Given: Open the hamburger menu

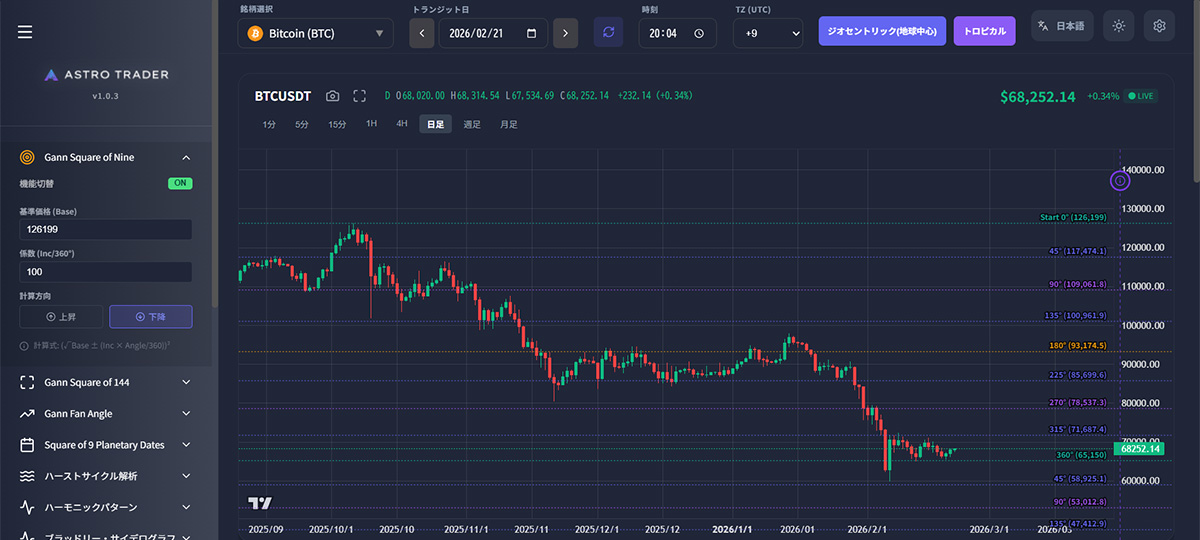Looking at the screenshot, I should coord(25,32).
